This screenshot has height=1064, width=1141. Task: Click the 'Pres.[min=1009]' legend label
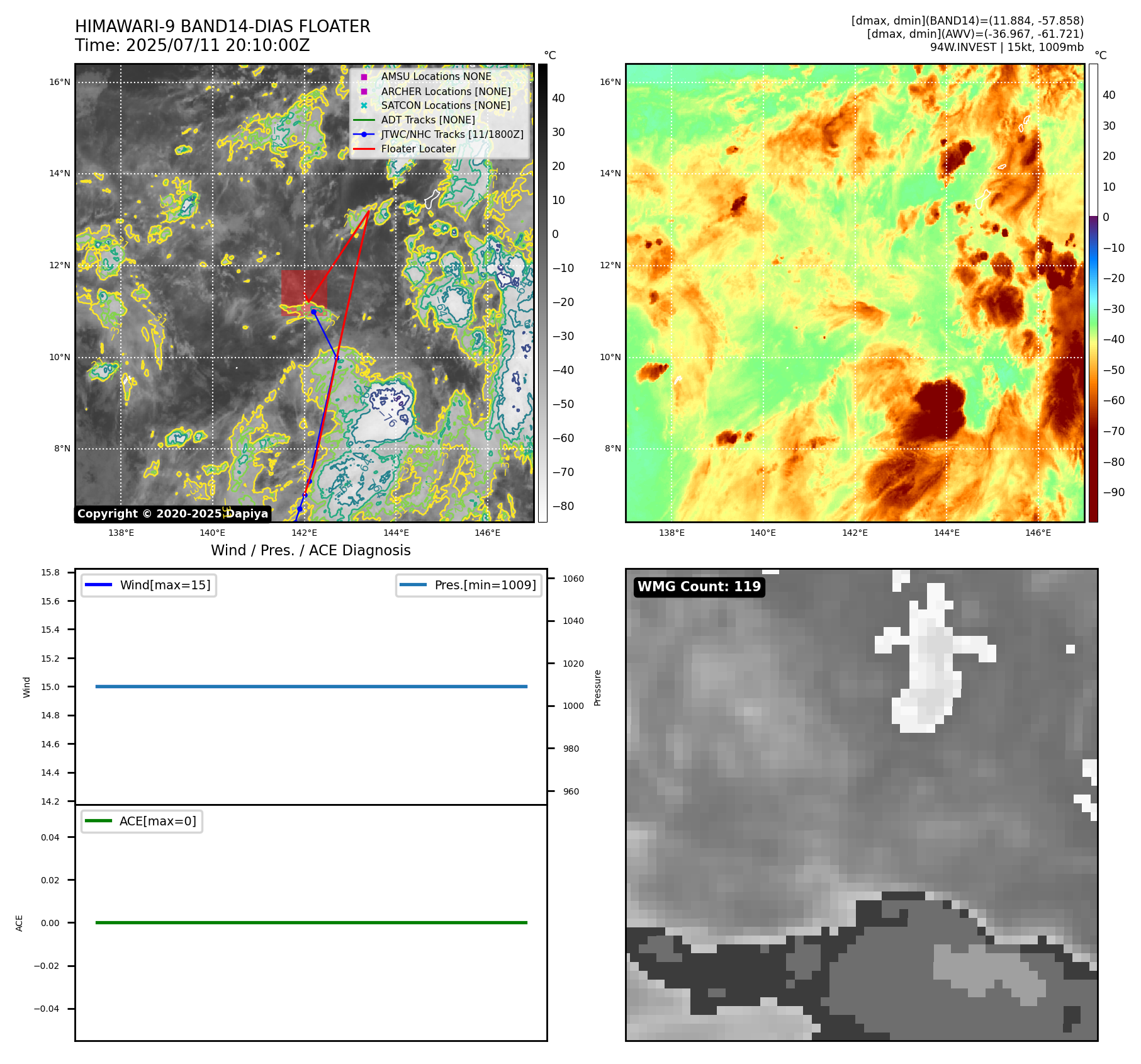tap(485, 585)
